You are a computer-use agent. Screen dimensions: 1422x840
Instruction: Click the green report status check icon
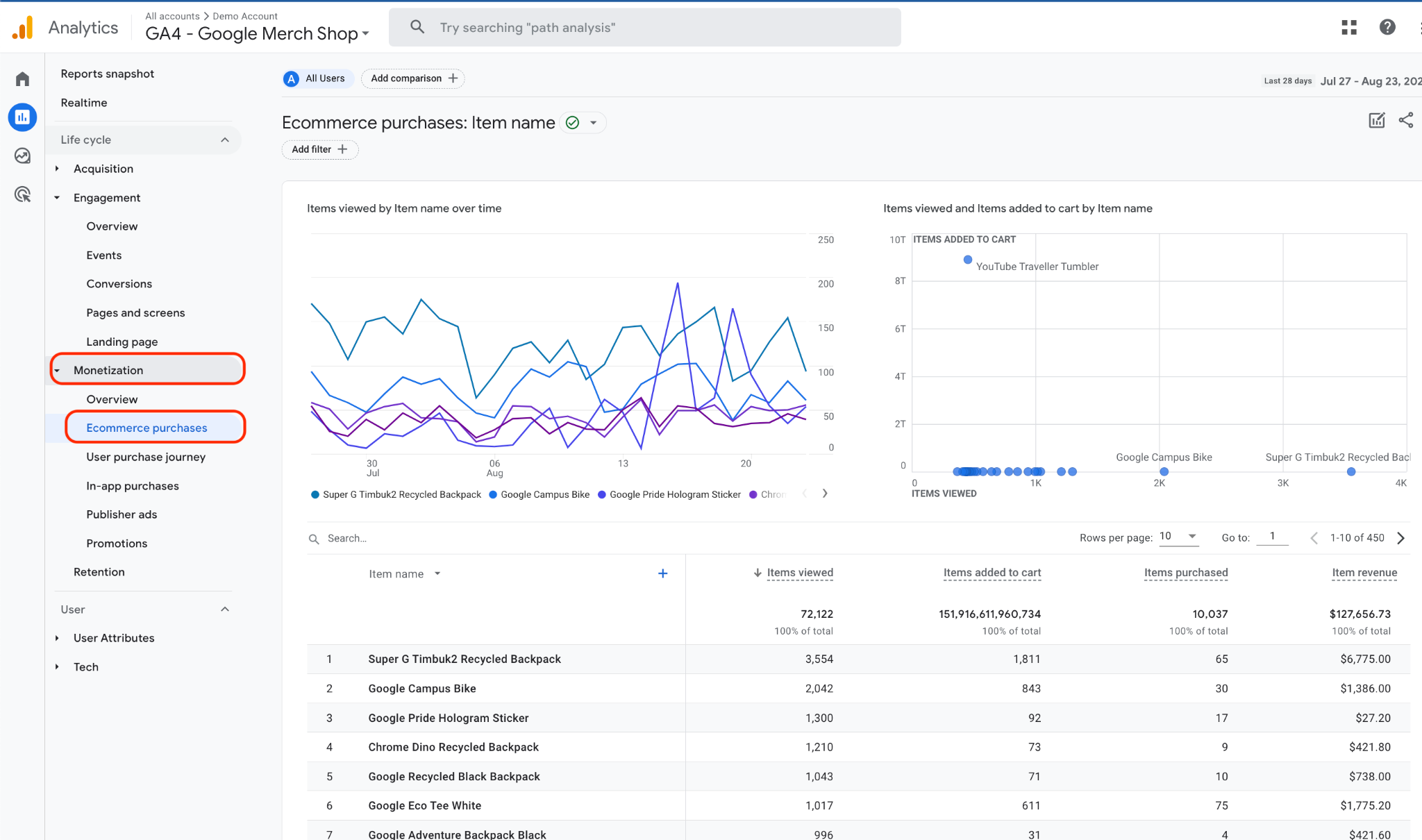pos(572,123)
